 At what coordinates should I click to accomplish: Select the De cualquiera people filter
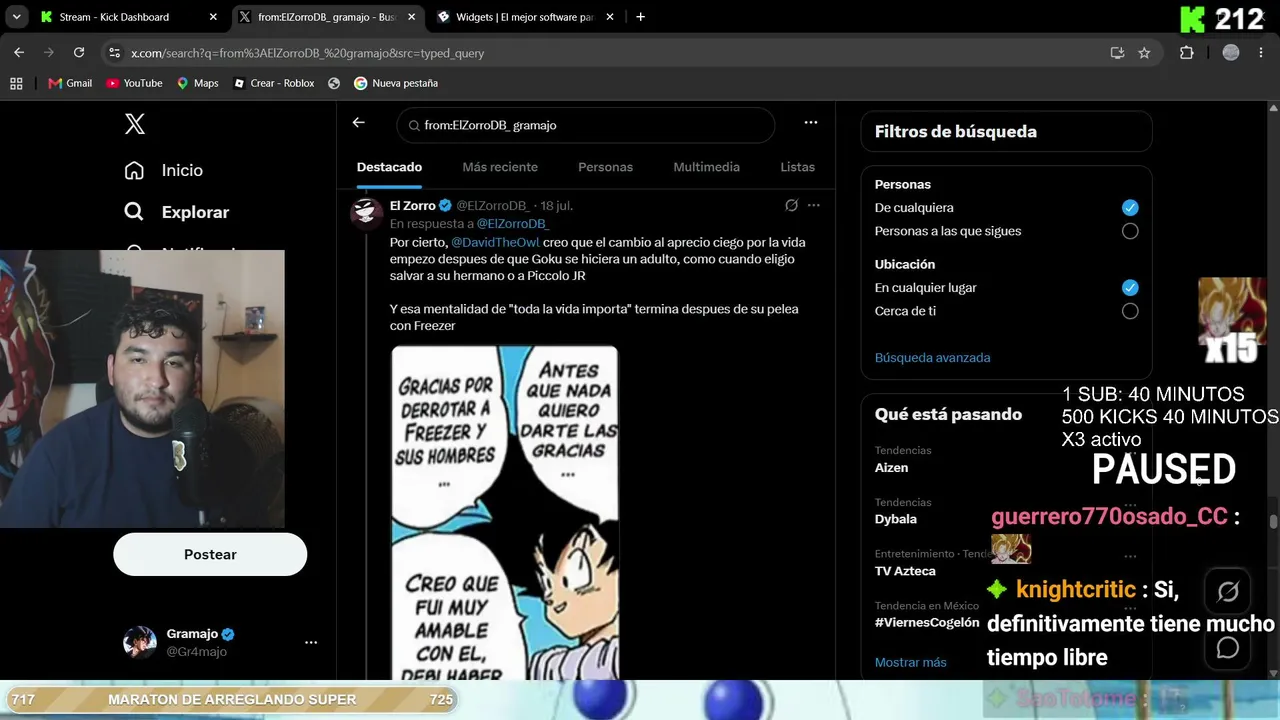(1130, 208)
